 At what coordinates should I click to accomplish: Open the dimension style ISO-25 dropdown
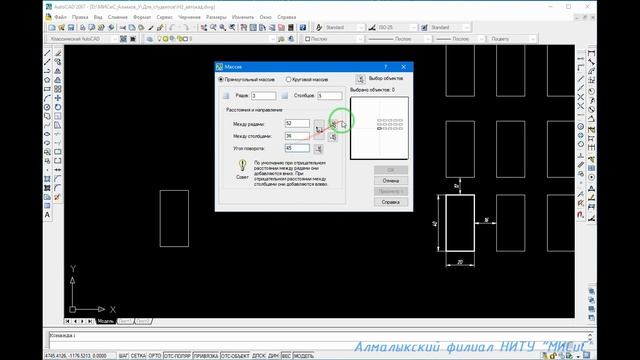397,27
